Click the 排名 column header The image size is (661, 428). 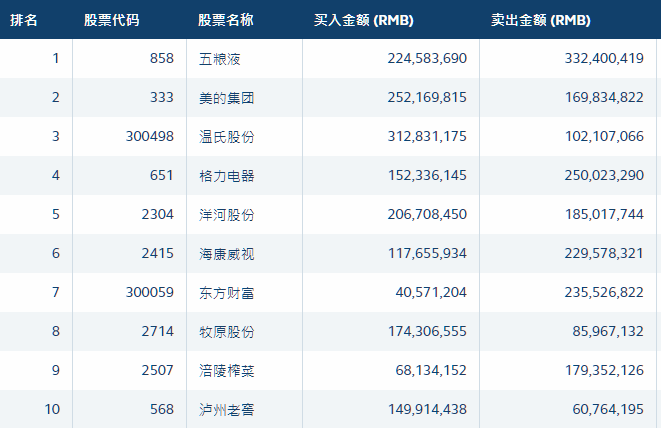24,20
